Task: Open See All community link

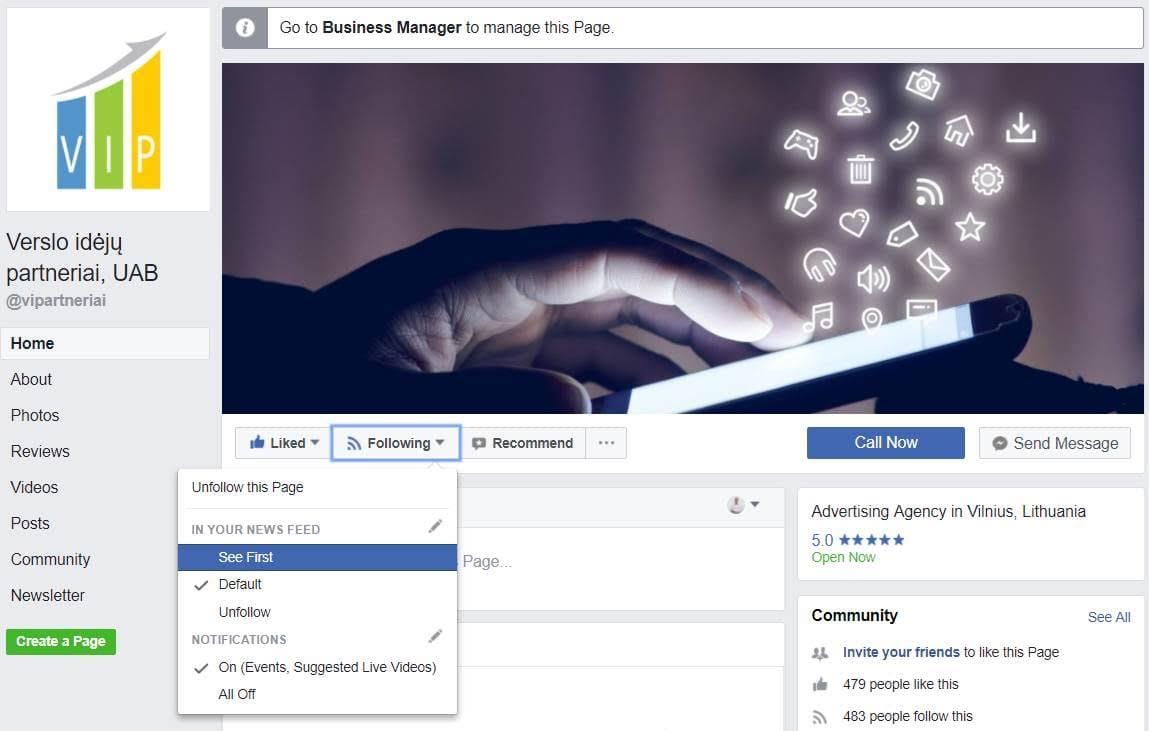Action: tap(1109, 617)
